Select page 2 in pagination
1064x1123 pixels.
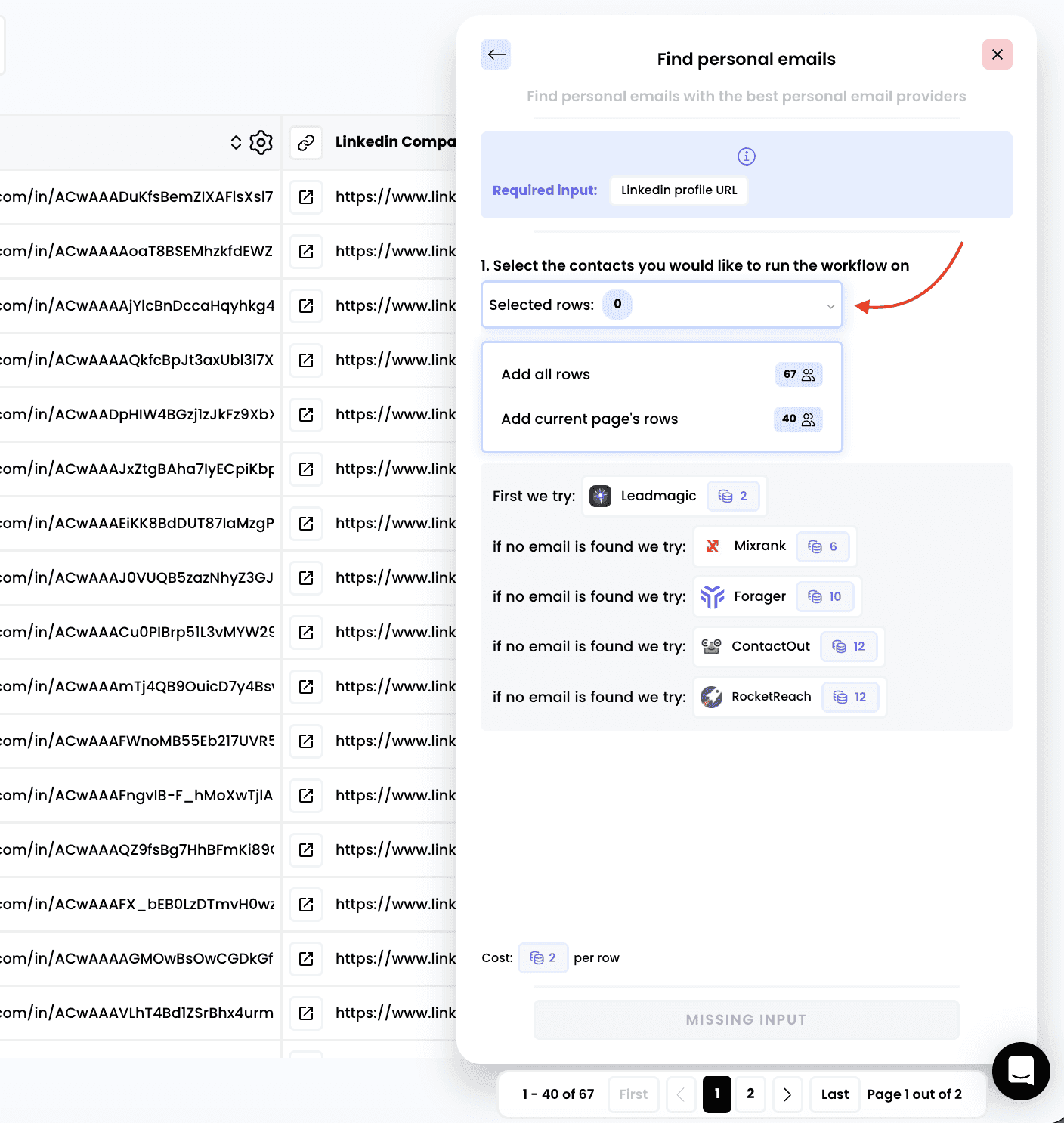click(x=750, y=1094)
